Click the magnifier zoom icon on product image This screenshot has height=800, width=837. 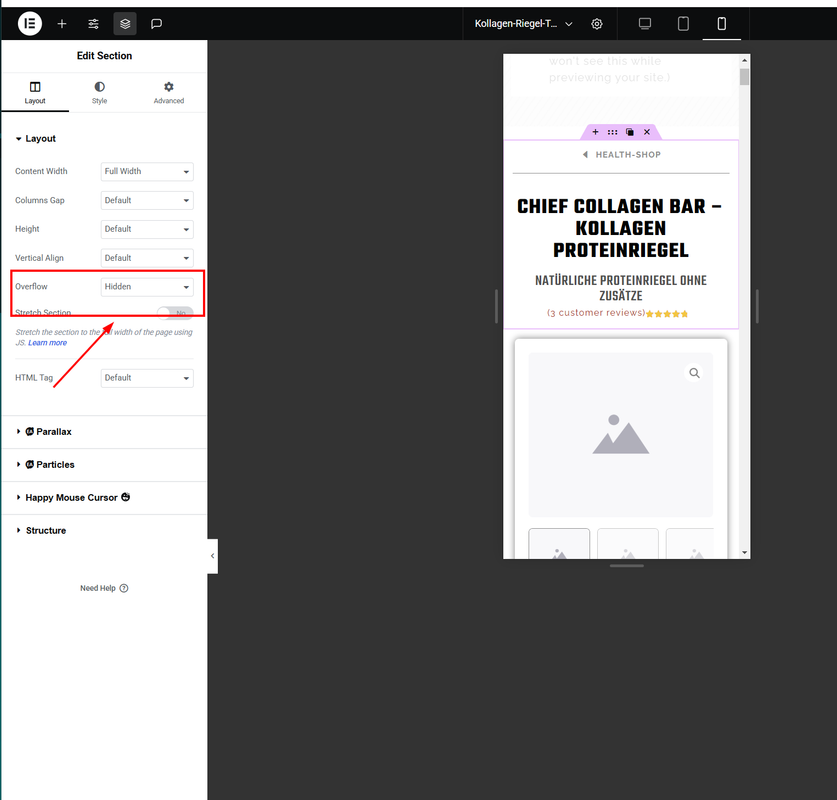pyautogui.click(x=694, y=373)
